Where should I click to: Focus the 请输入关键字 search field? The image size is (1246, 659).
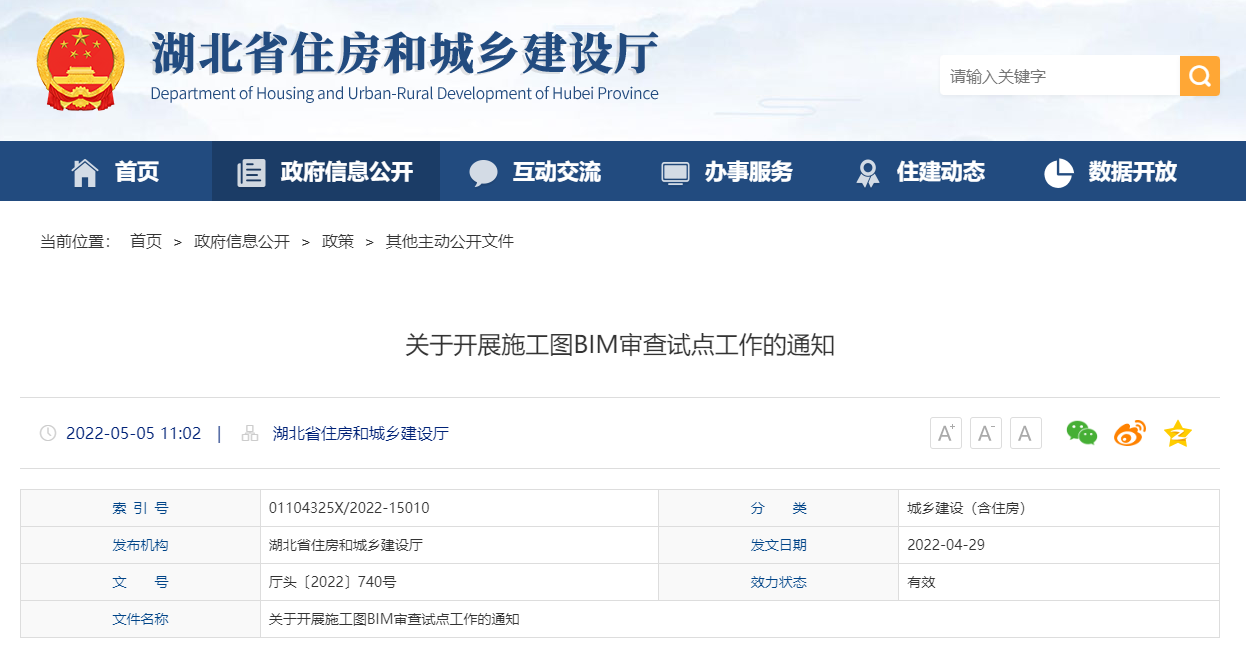pos(1060,76)
